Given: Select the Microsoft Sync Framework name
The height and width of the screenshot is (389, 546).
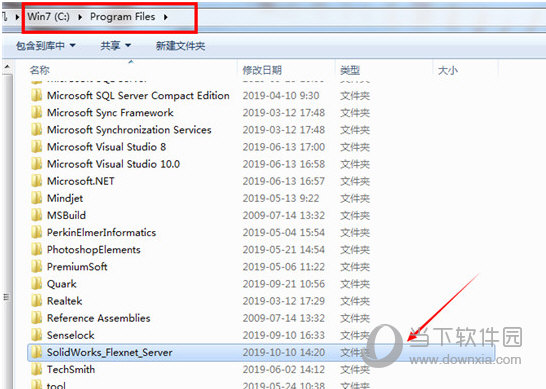Looking at the screenshot, I should pos(110,112).
